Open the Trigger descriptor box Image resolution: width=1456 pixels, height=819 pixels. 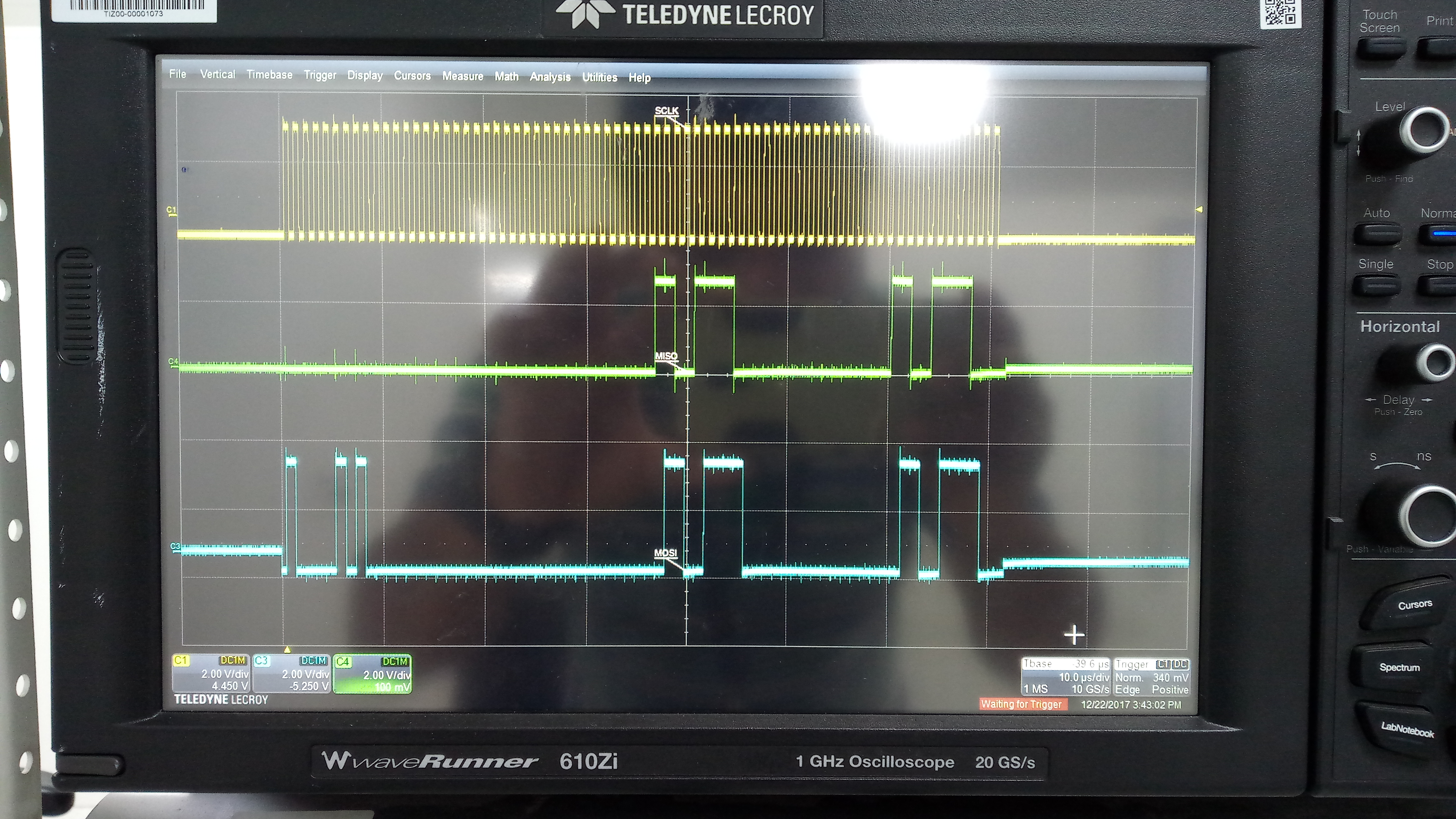[x=1151, y=677]
